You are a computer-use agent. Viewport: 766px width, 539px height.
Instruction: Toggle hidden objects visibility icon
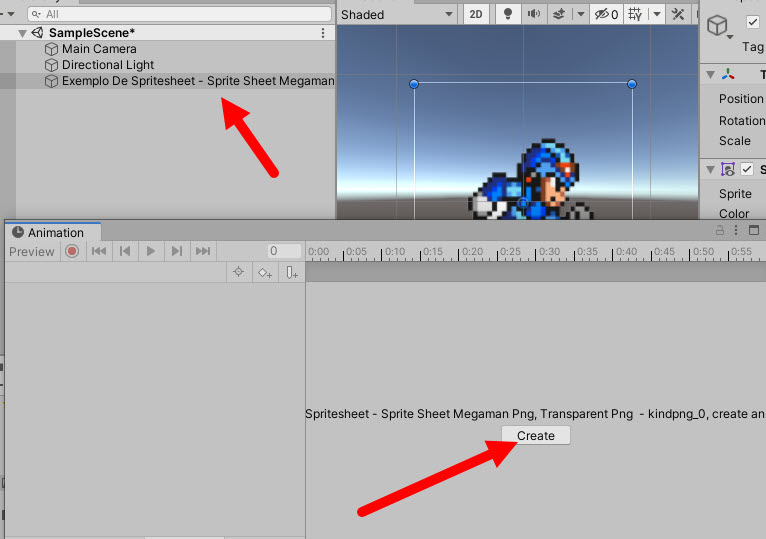pyautogui.click(x=606, y=15)
